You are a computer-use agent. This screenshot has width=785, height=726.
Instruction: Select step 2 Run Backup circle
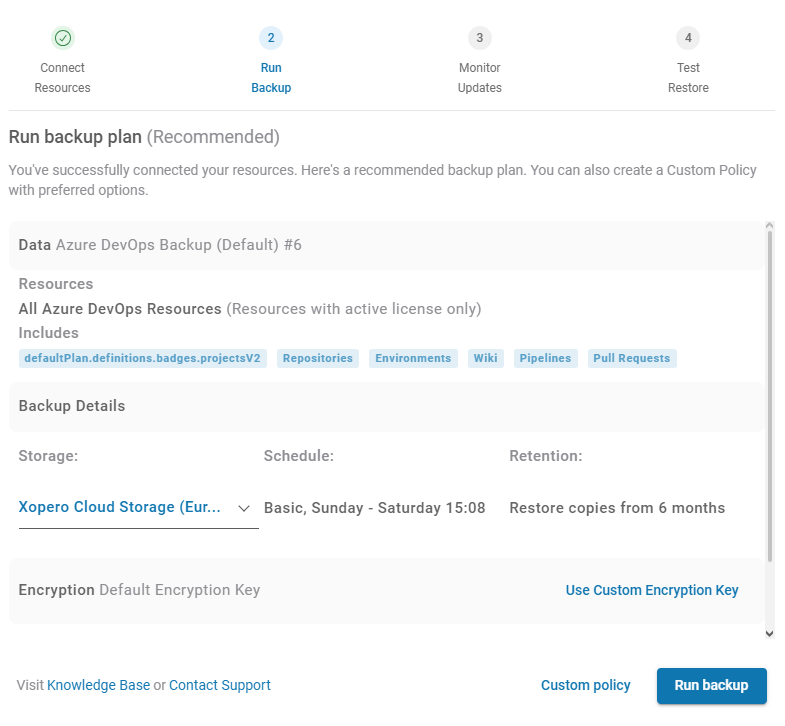coord(271,38)
